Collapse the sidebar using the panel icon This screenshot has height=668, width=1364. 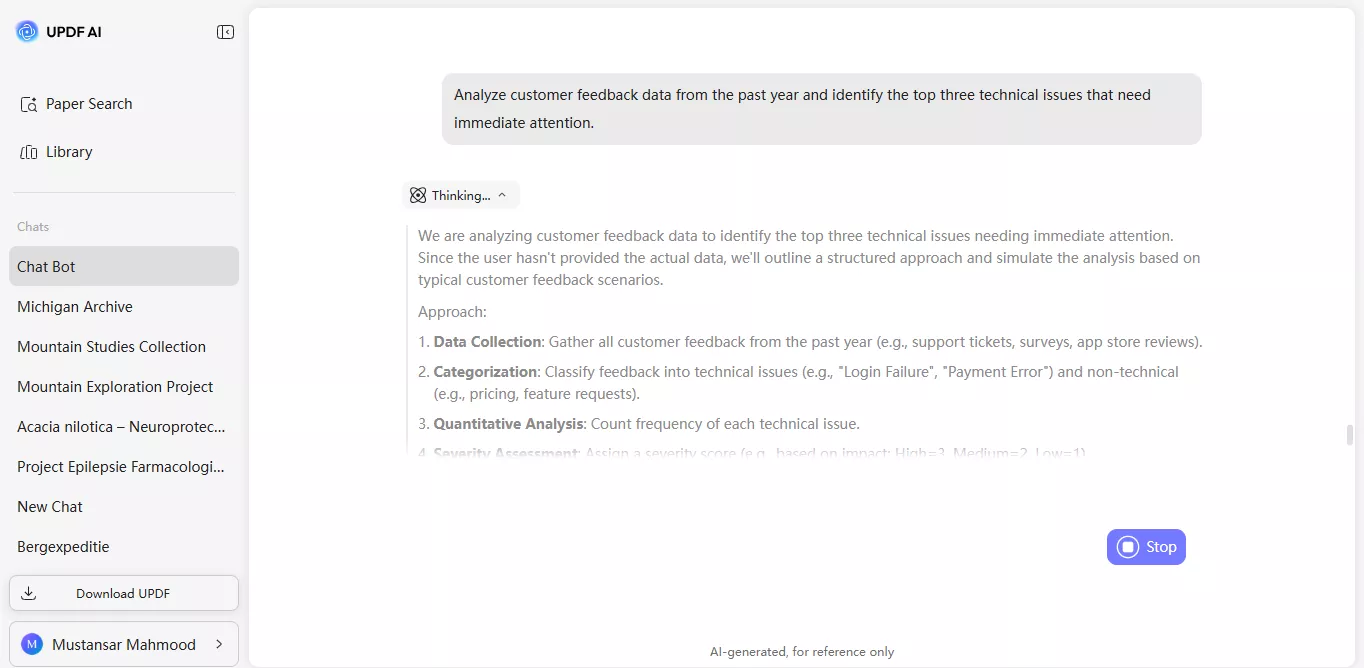pos(226,31)
